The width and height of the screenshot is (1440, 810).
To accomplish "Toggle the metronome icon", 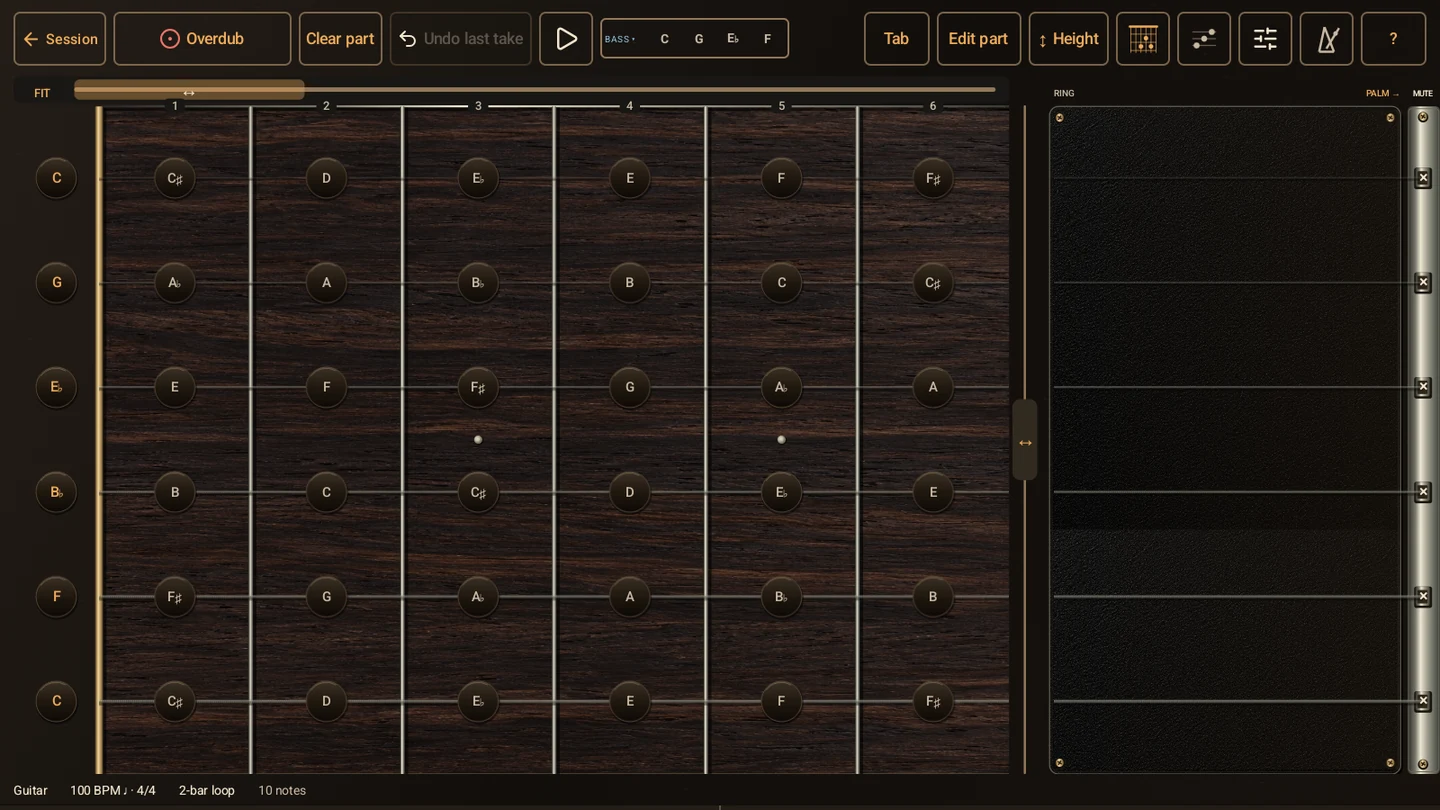I will click(1326, 39).
